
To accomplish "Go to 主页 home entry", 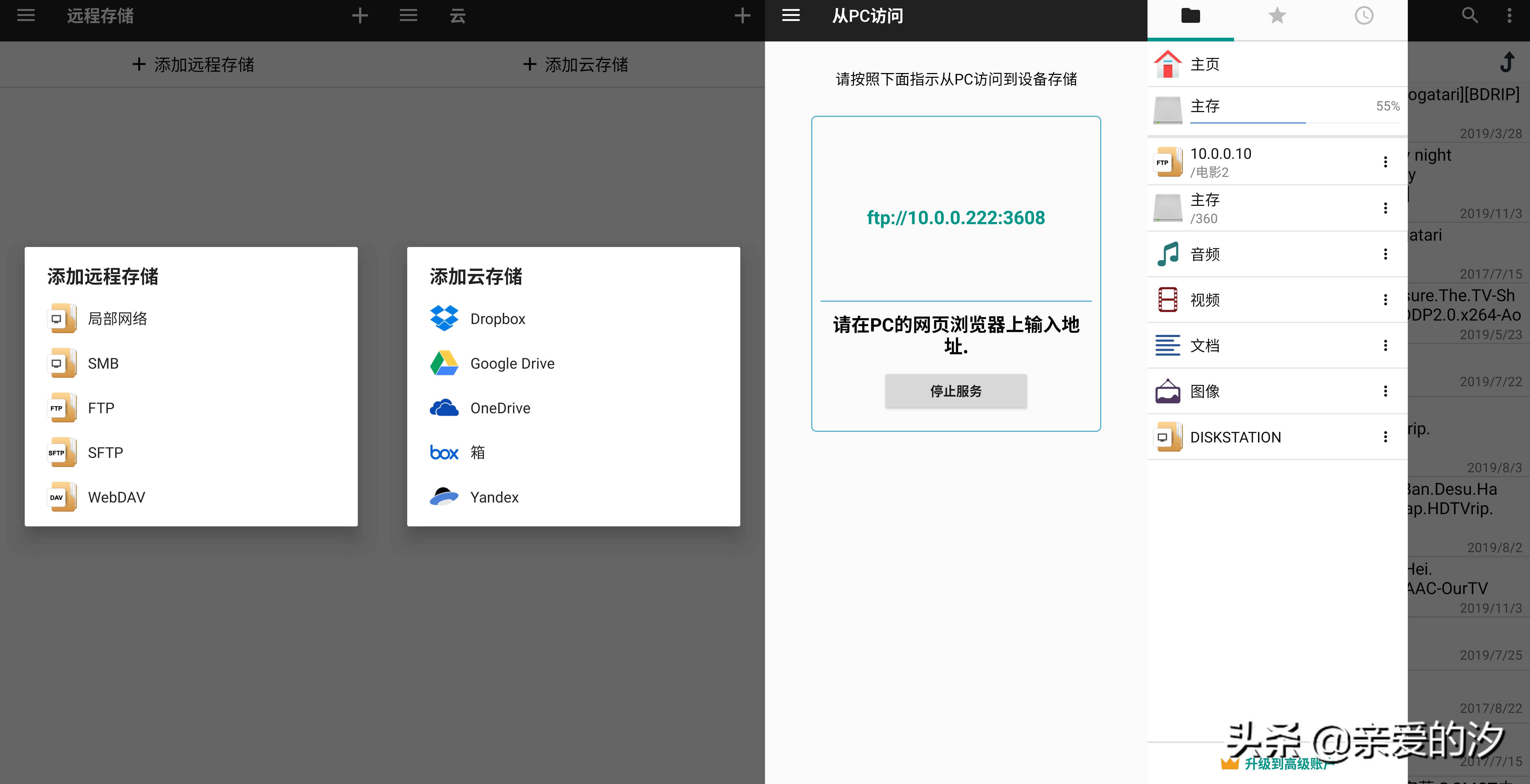I will click(1205, 64).
